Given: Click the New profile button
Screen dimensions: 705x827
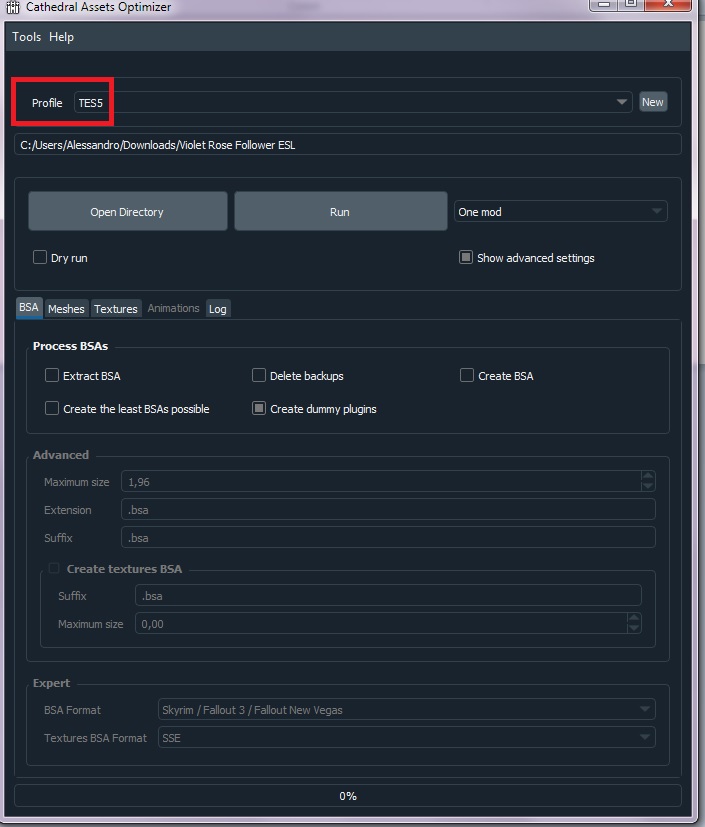Looking at the screenshot, I should 653,102.
